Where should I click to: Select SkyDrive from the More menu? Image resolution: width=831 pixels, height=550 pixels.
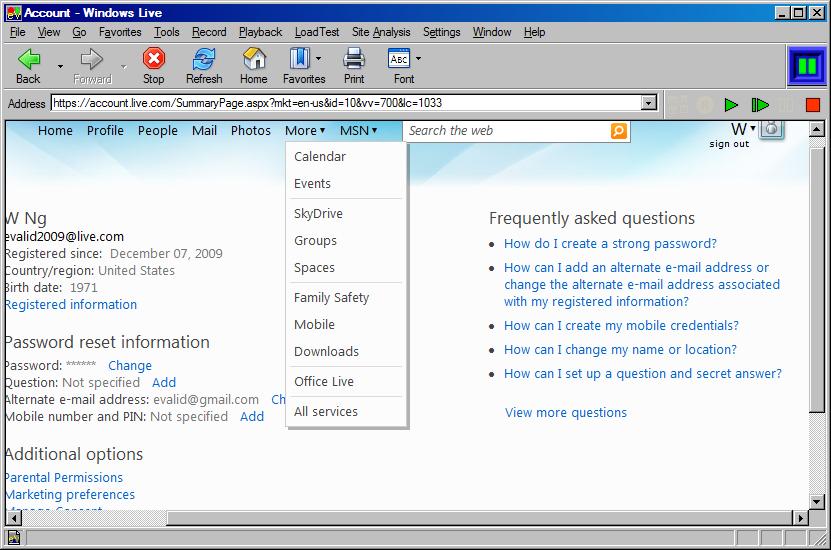click(318, 213)
